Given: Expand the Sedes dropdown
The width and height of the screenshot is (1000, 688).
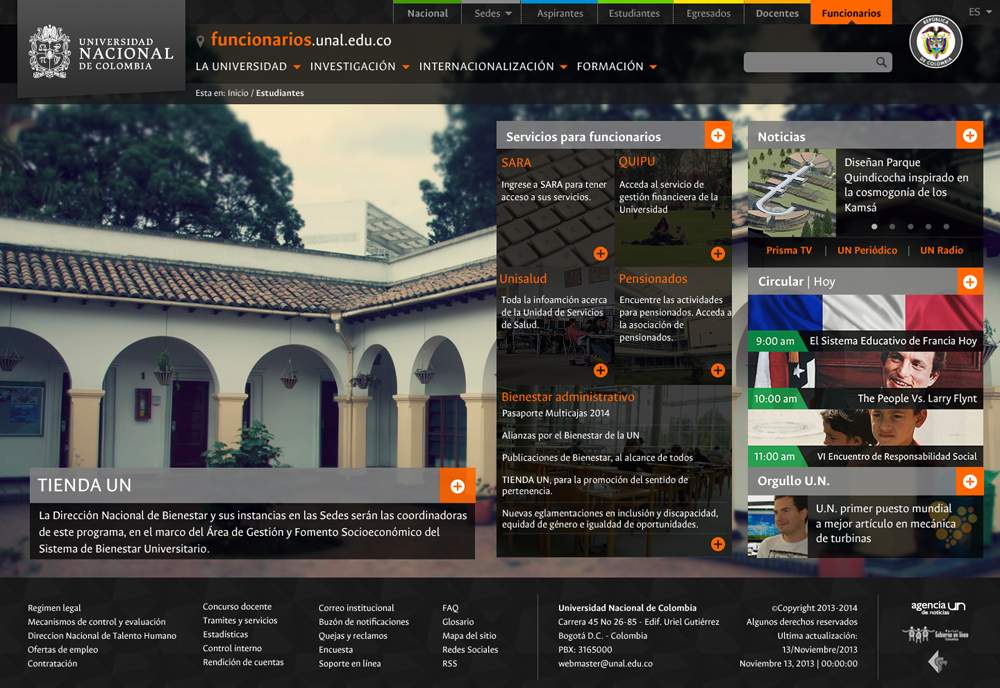Looking at the screenshot, I should pos(493,14).
